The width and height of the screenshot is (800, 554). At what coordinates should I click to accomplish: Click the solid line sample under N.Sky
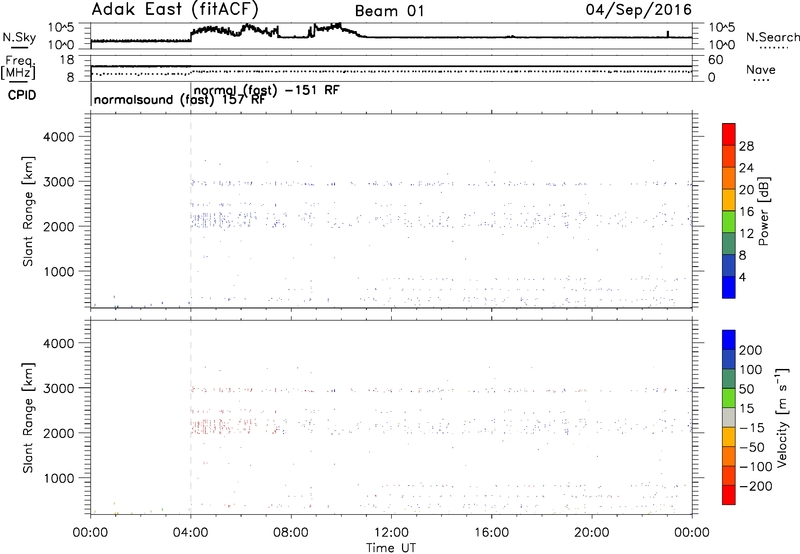click(x=18, y=48)
